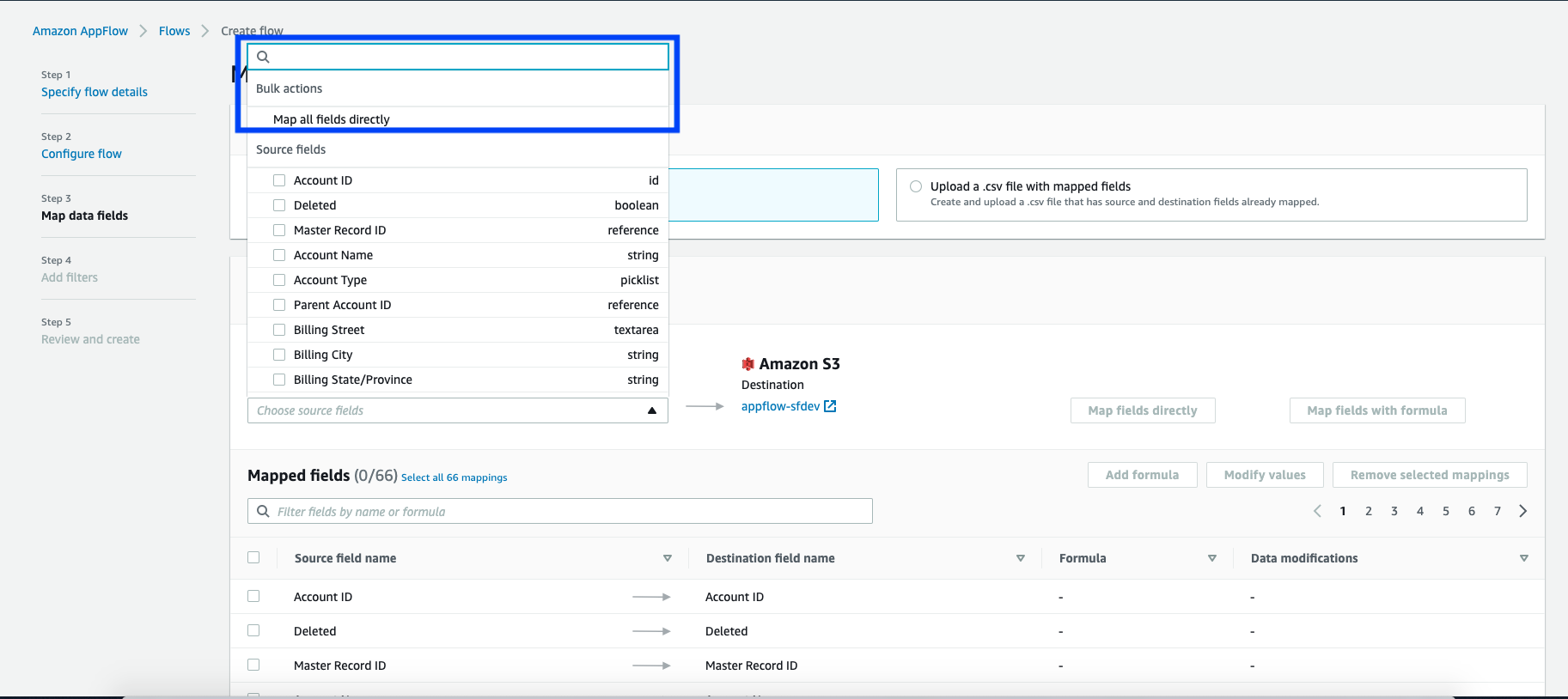Open external link icon beside appflow-sfdev

[x=830, y=406]
